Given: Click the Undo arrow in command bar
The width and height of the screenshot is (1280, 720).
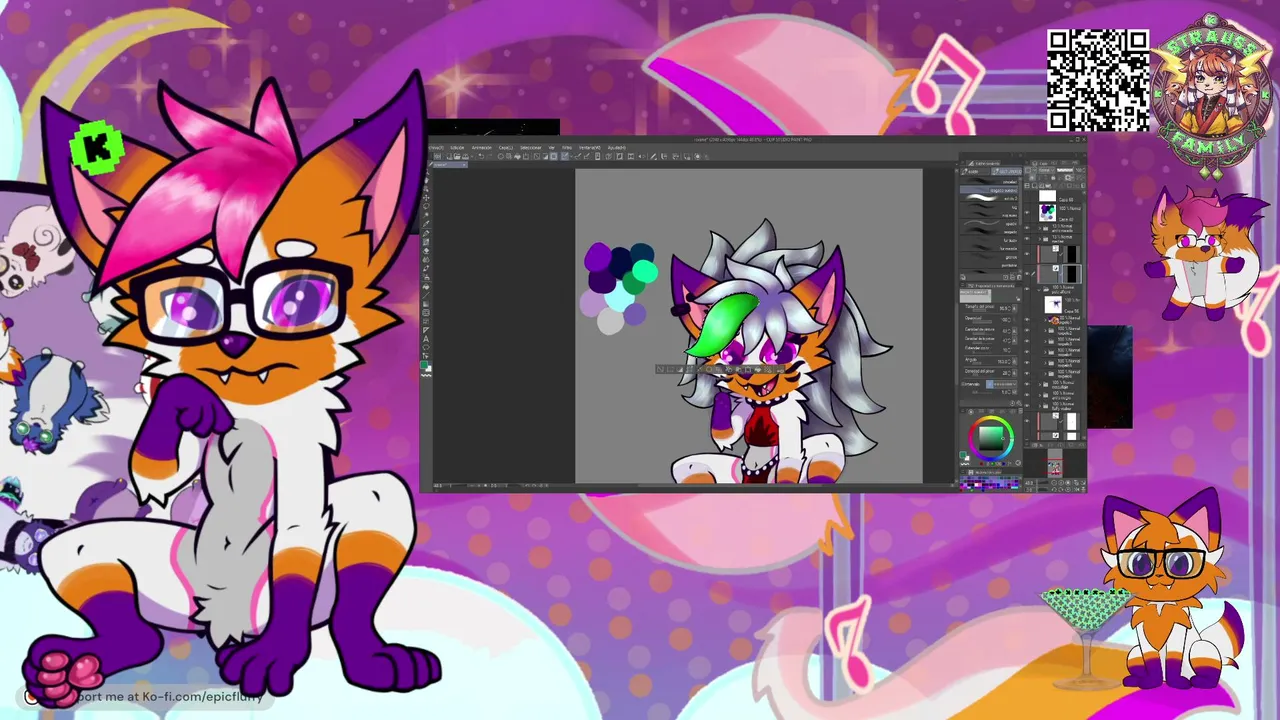Looking at the screenshot, I should (x=480, y=156).
